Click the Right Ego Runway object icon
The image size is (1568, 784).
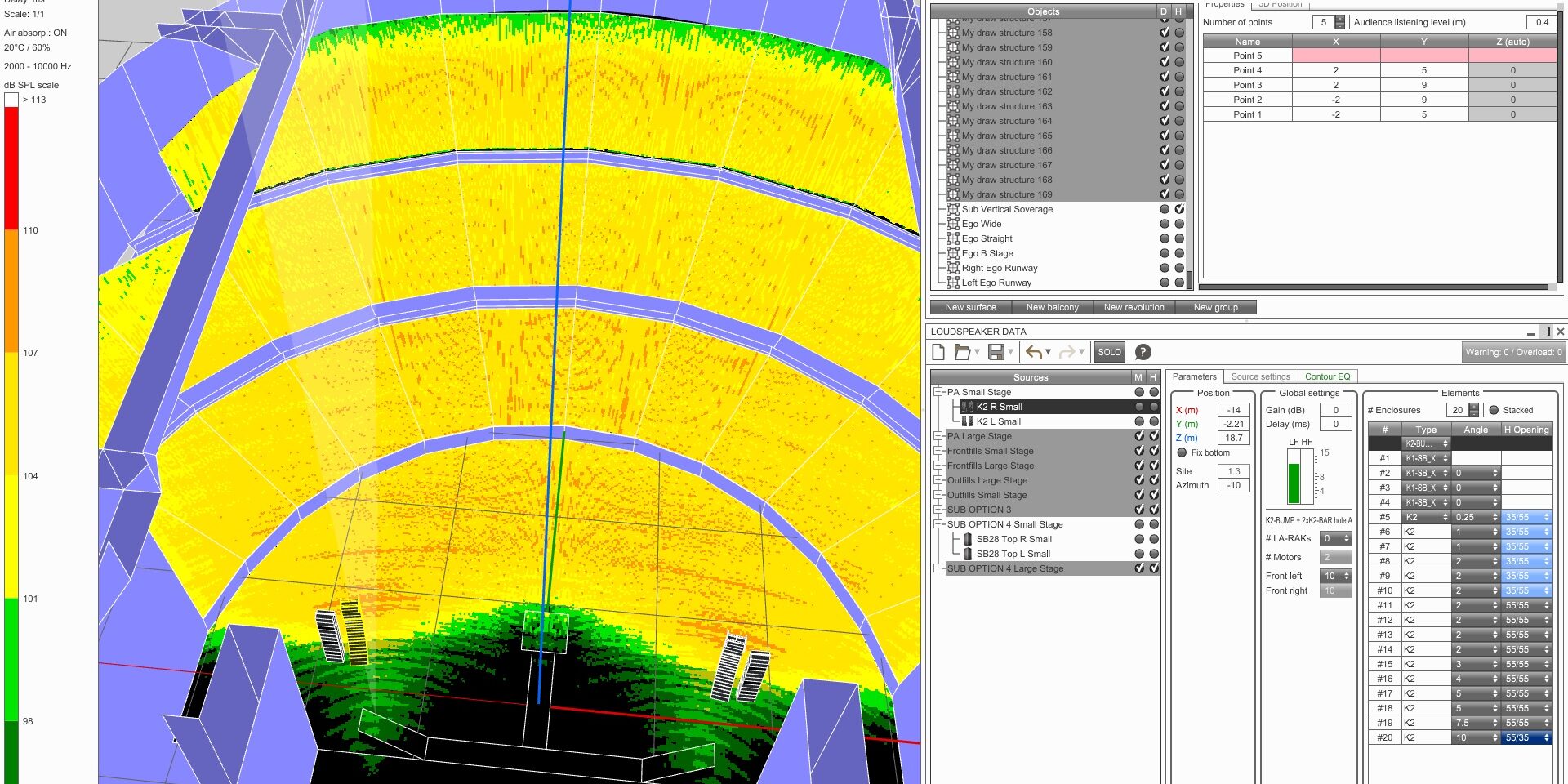point(952,268)
